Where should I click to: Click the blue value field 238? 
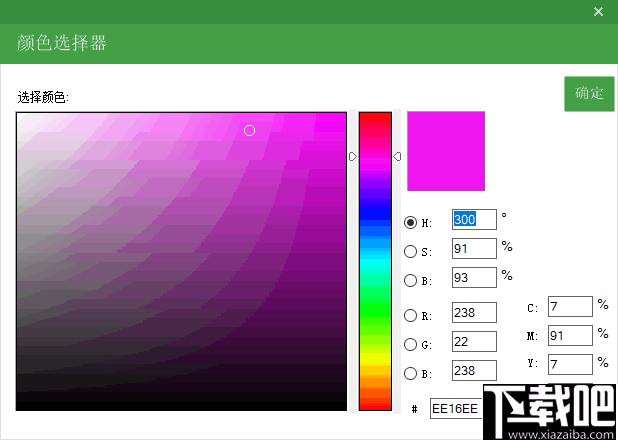point(474,370)
